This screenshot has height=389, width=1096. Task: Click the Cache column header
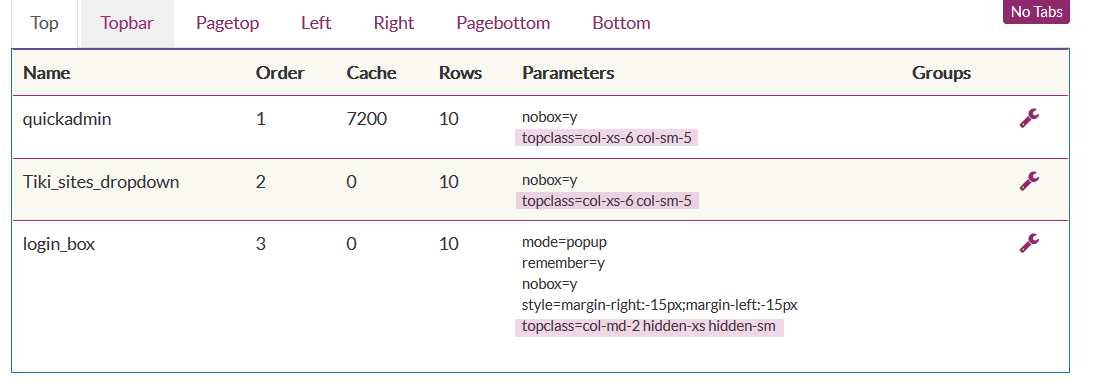click(x=371, y=73)
